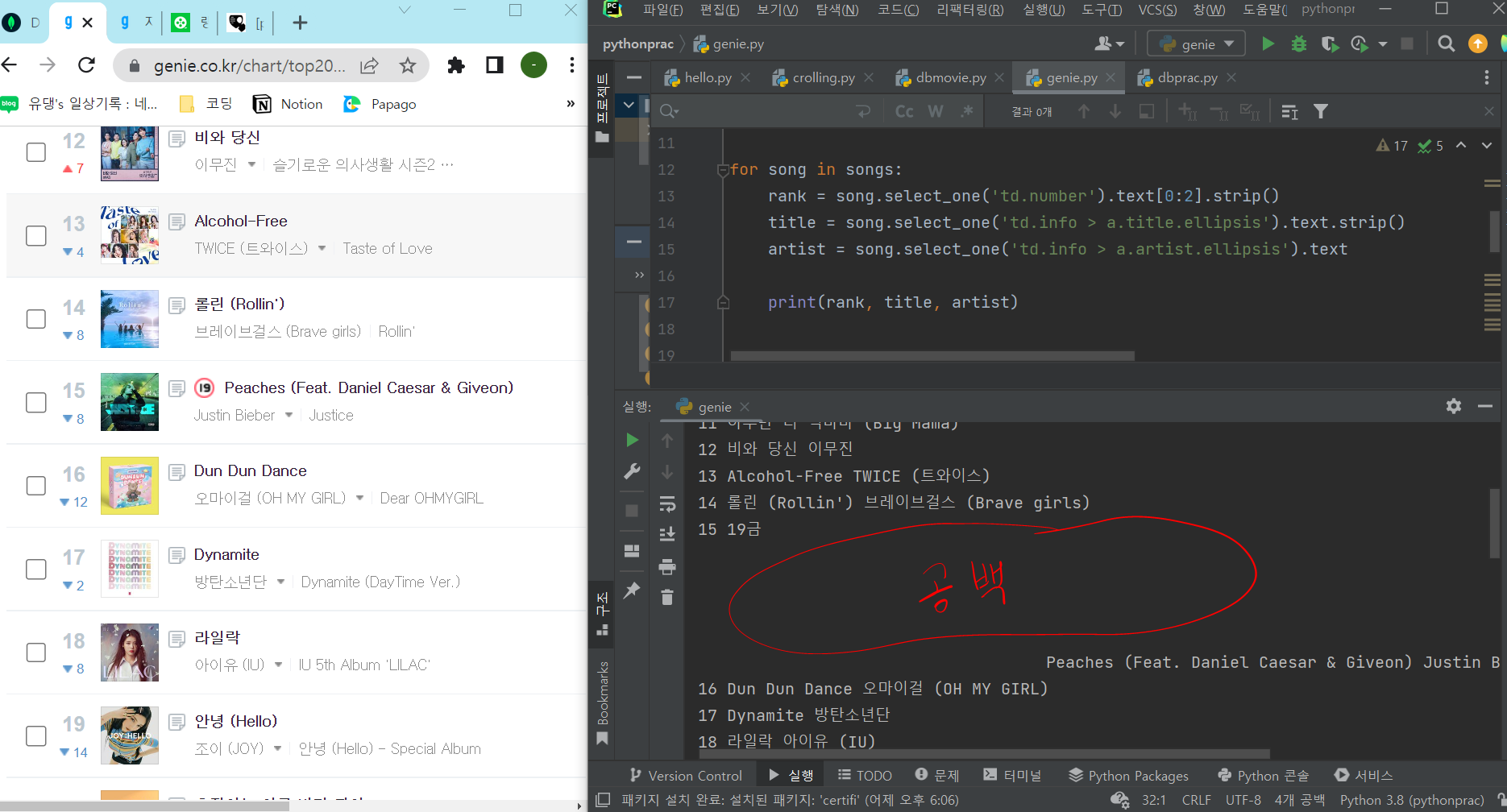
Task: Tick the checkbox for Peaches
Action: coord(36,403)
